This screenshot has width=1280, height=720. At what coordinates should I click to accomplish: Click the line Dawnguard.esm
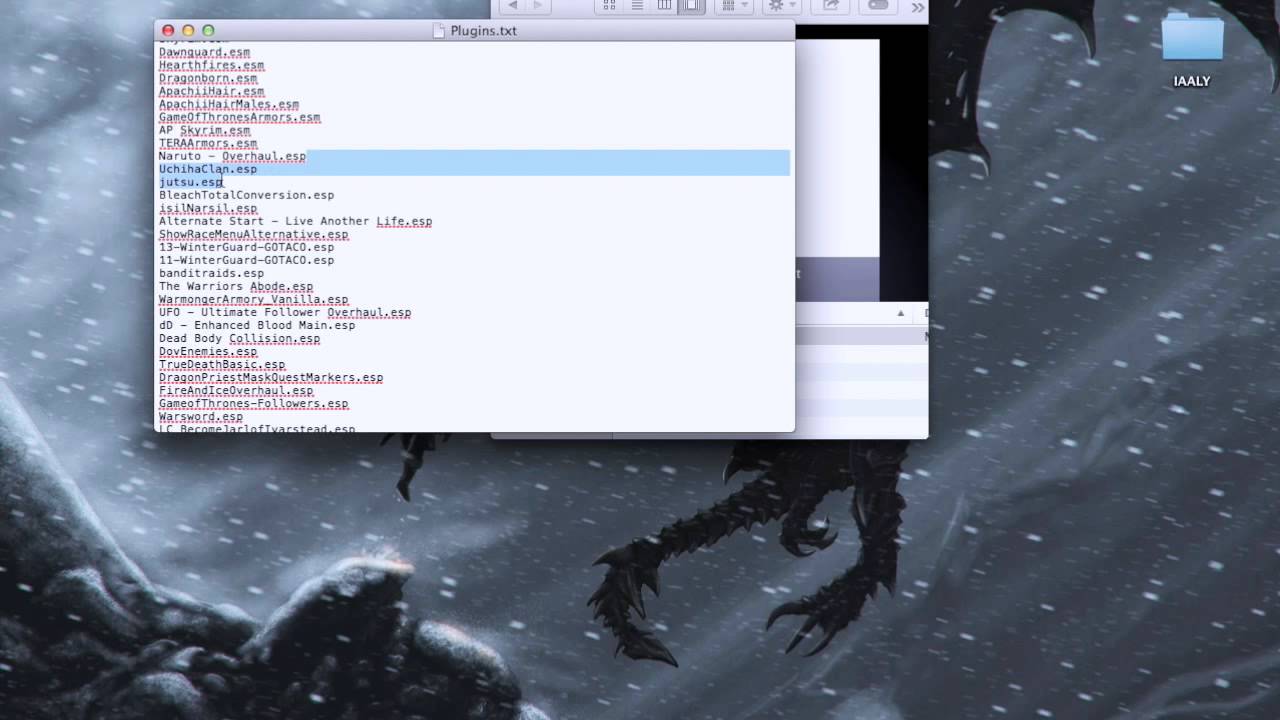(x=204, y=52)
